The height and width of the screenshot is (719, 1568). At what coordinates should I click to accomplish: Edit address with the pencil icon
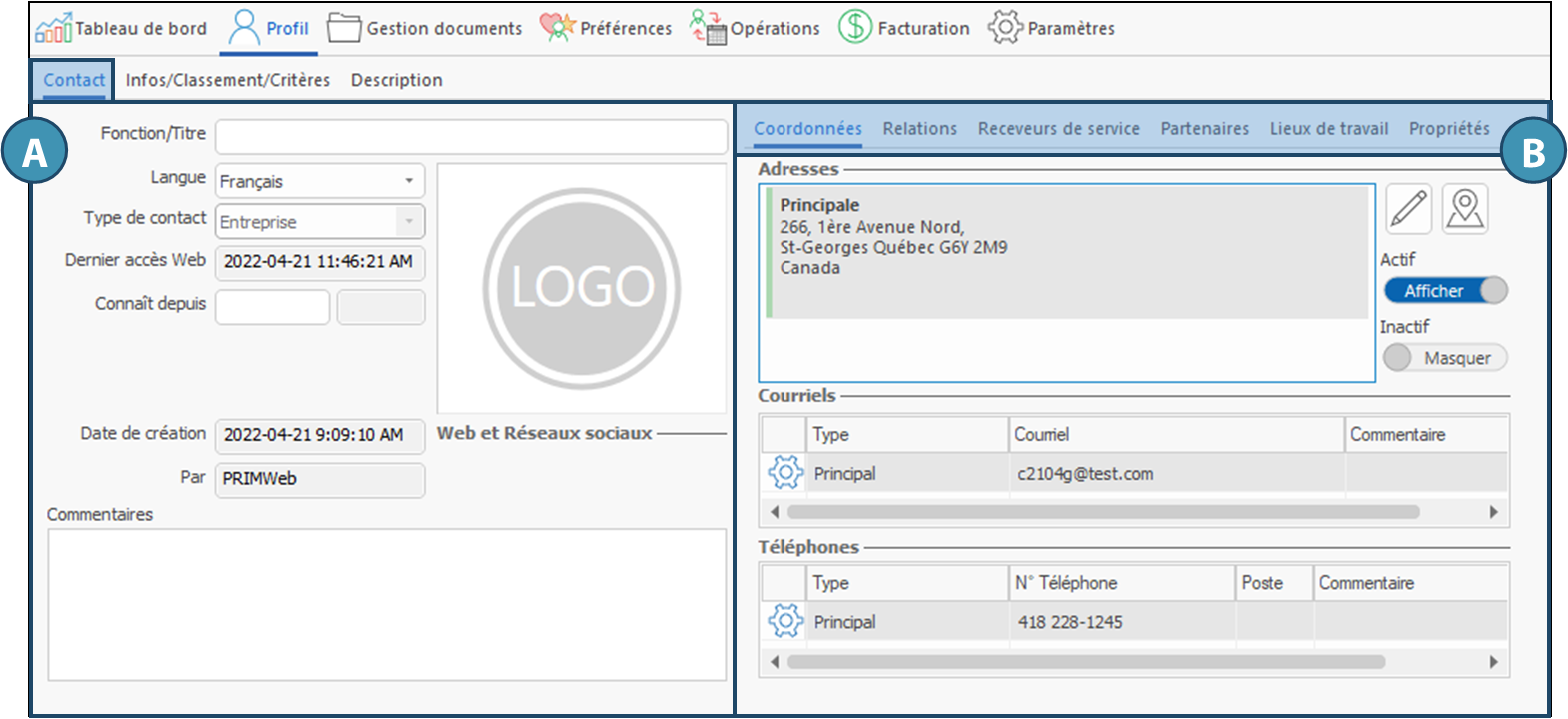pos(1408,209)
